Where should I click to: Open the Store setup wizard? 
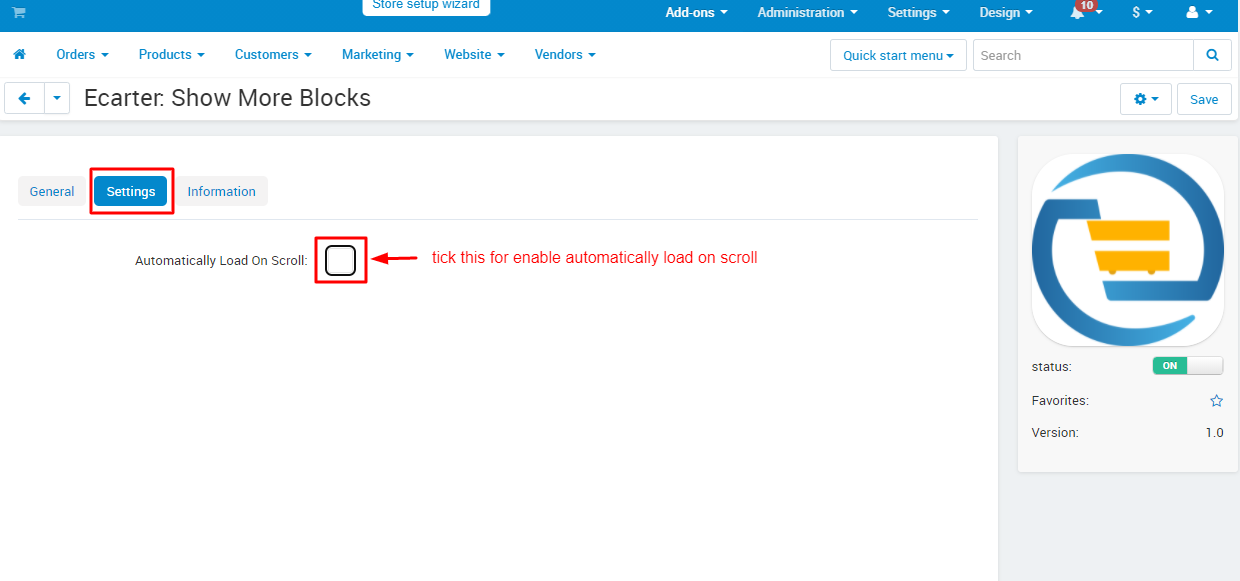426,7
